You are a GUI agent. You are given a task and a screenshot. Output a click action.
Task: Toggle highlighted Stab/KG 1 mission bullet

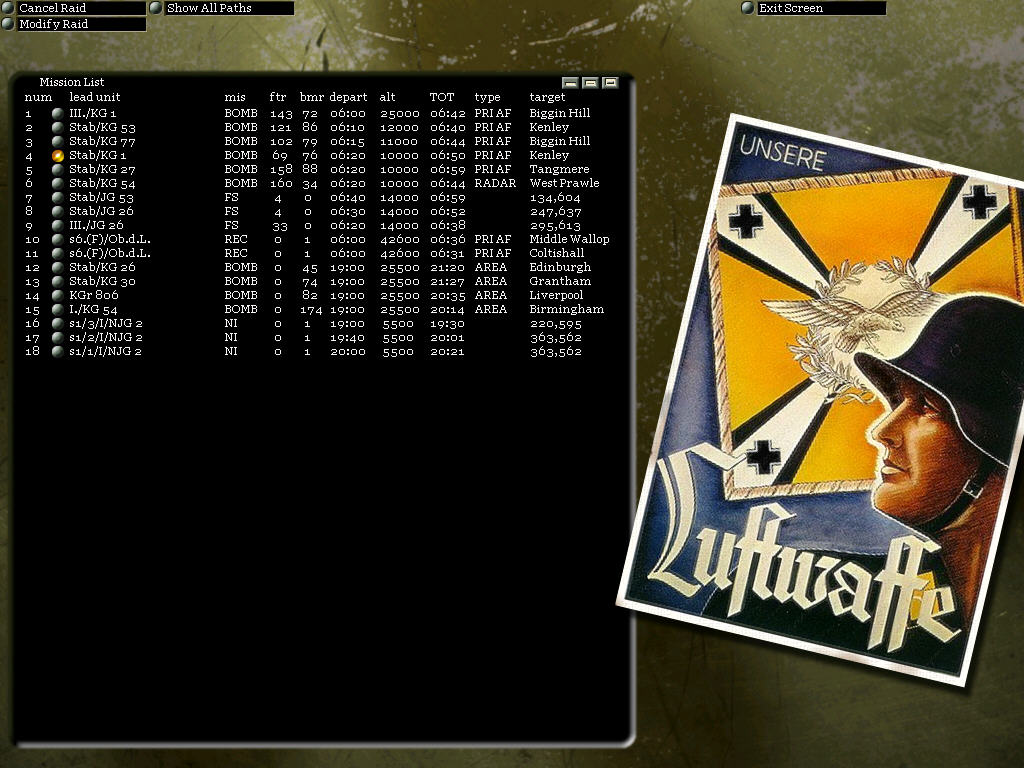pos(57,155)
